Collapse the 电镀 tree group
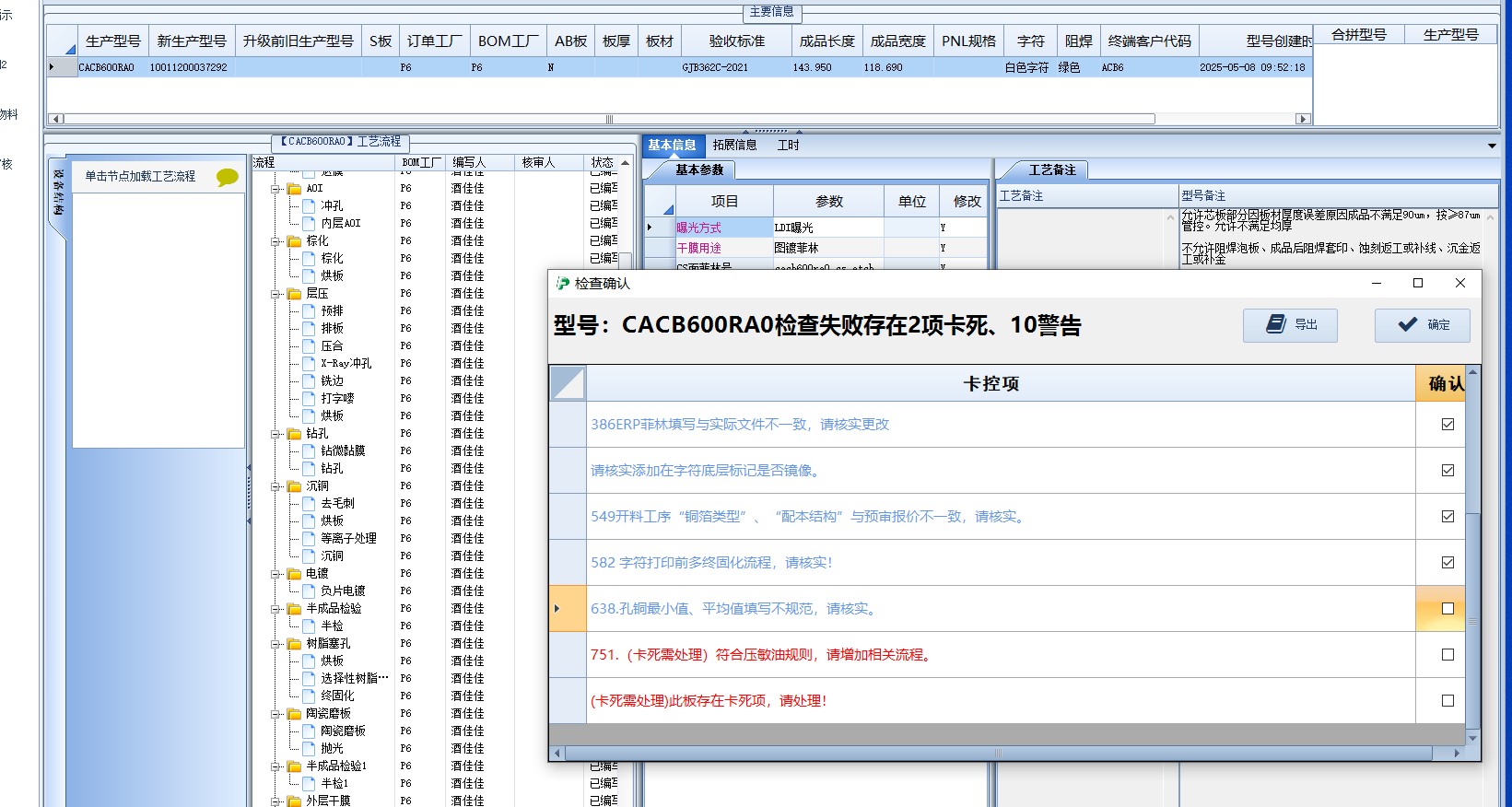This screenshot has height=807, width=1512. pyautogui.click(x=275, y=574)
